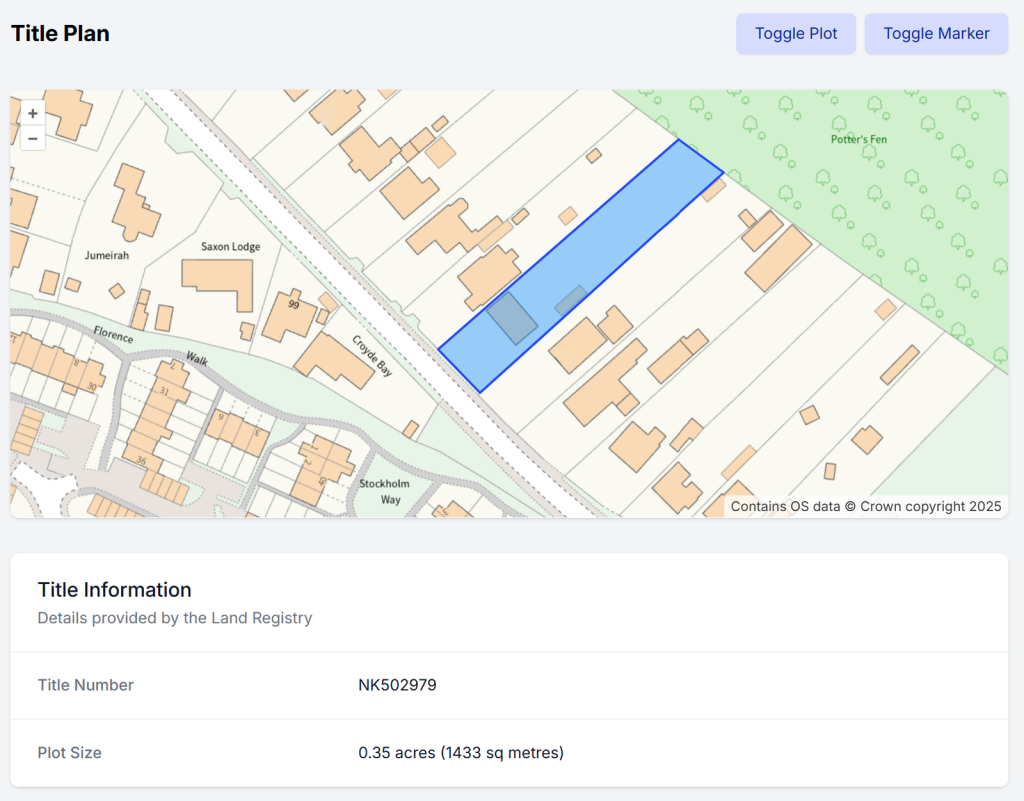Click title number NK502979
Screen dimensions: 1024x801
click(397, 685)
